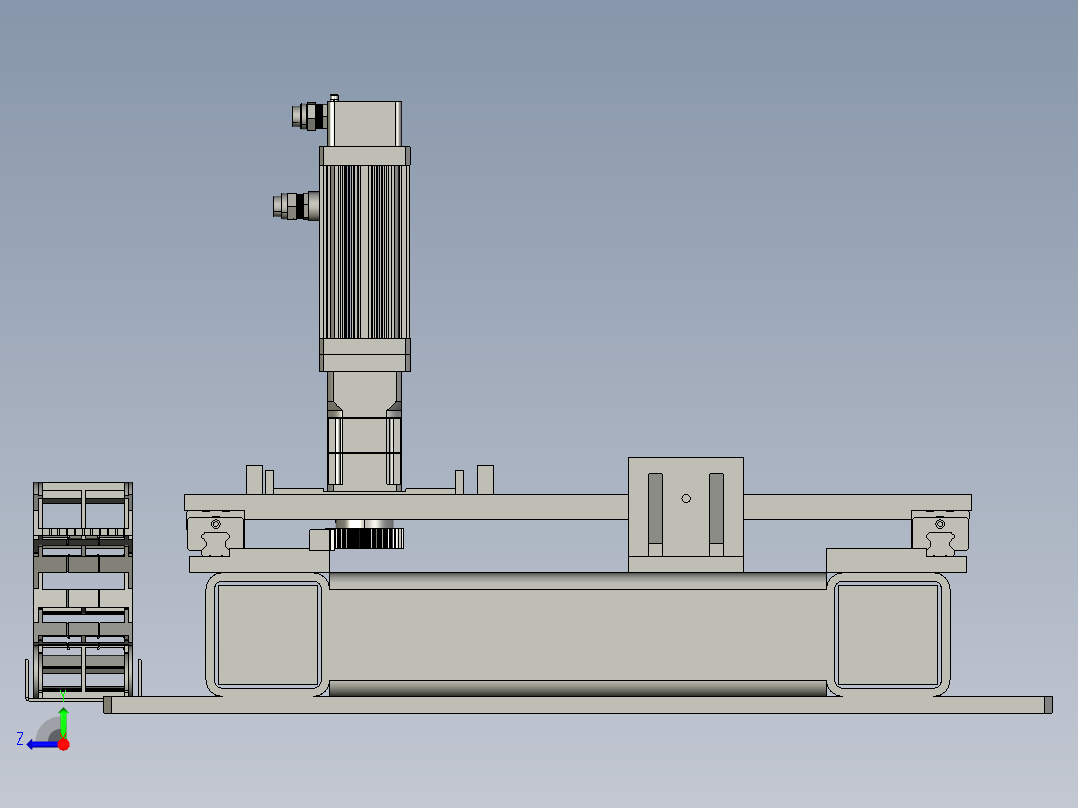Select the long bottom base plate
The width and height of the screenshot is (1078, 808).
click(x=578, y=705)
